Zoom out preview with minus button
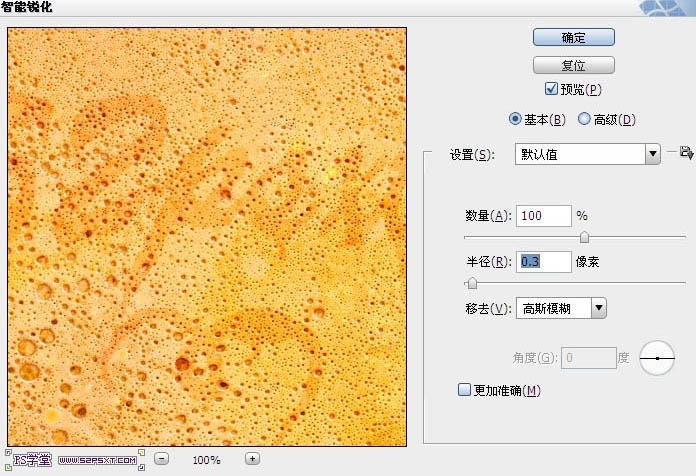This screenshot has height=476, width=696. coord(162,459)
